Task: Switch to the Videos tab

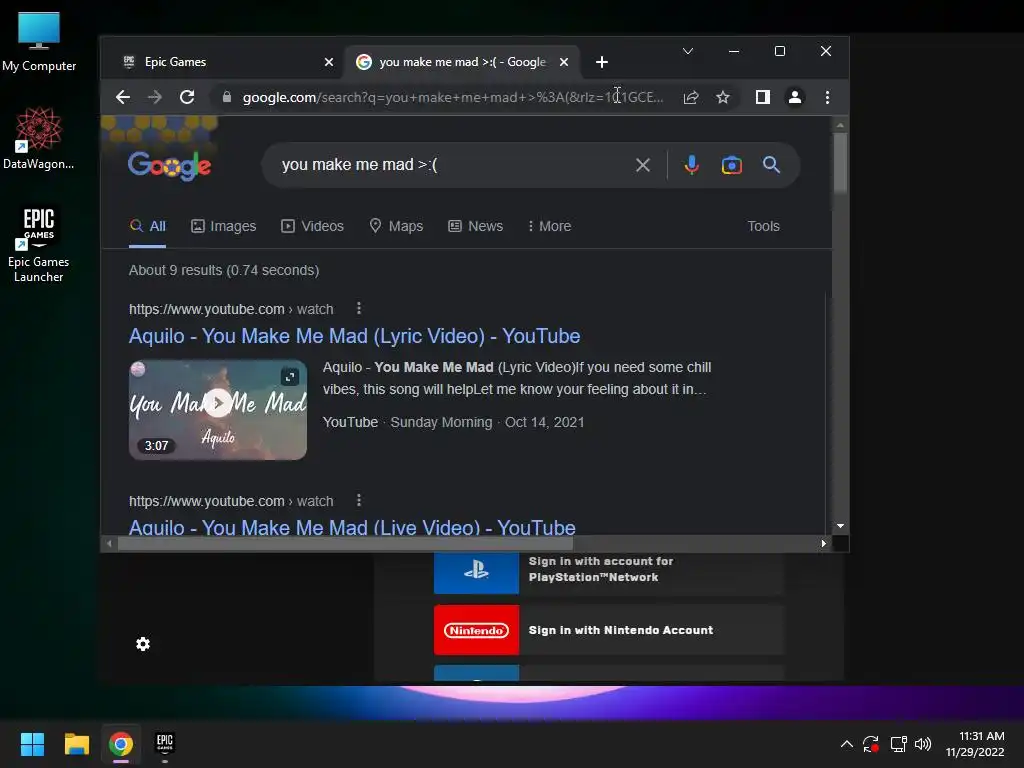Action: pos(312,226)
